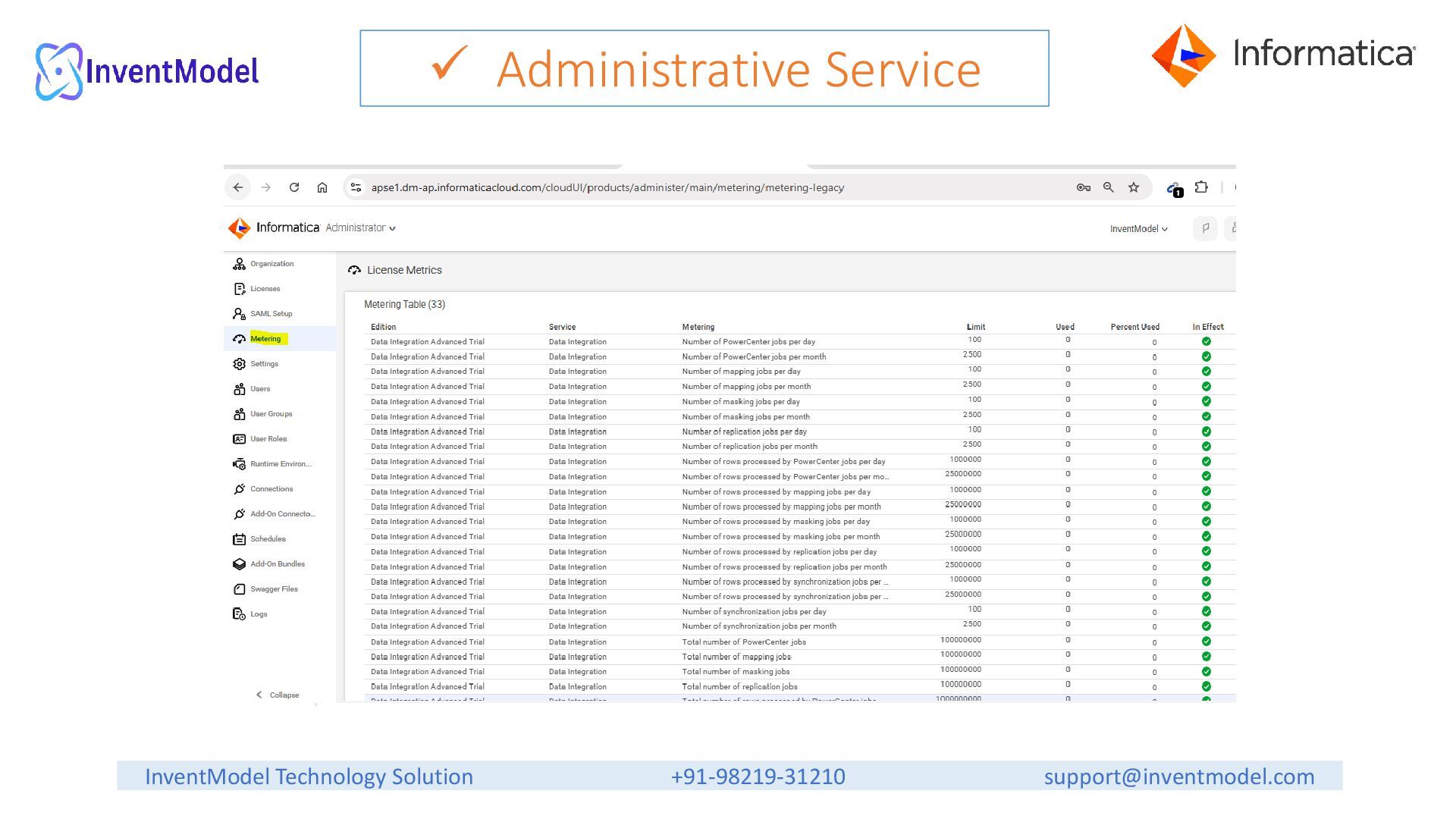Click 'Total number of PowerCenter jobs'
The height and width of the screenshot is (819, 1456).
[x=744, y=642]
